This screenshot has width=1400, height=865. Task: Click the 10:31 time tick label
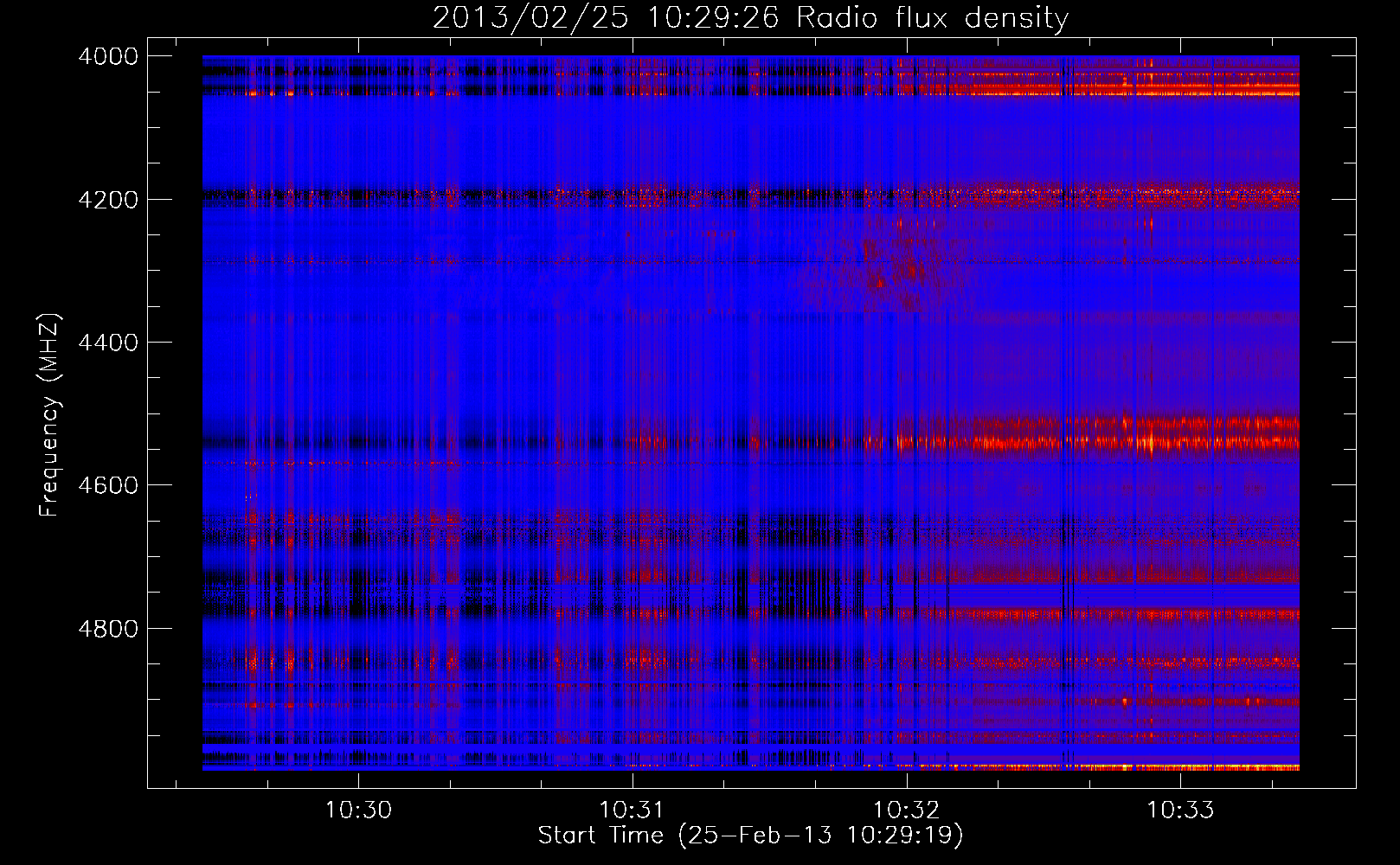tap(632, 811)
